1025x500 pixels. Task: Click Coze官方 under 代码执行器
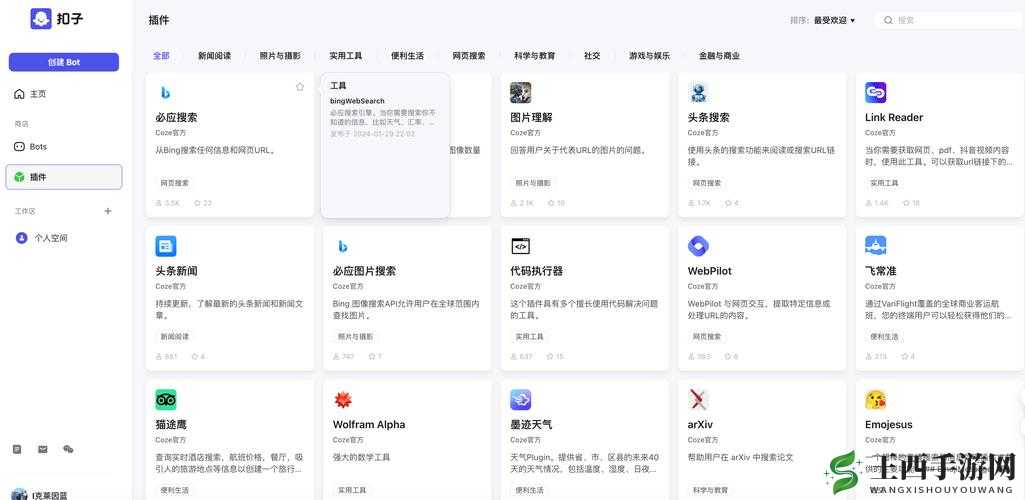[x=526, y=286]
